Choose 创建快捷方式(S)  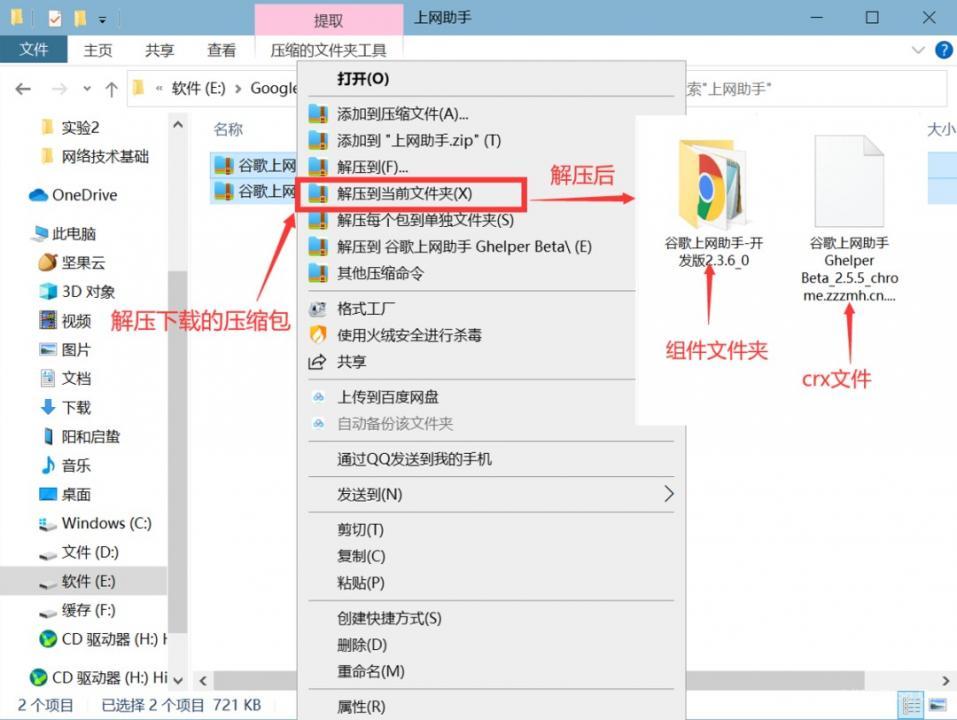tap(490, 618)
